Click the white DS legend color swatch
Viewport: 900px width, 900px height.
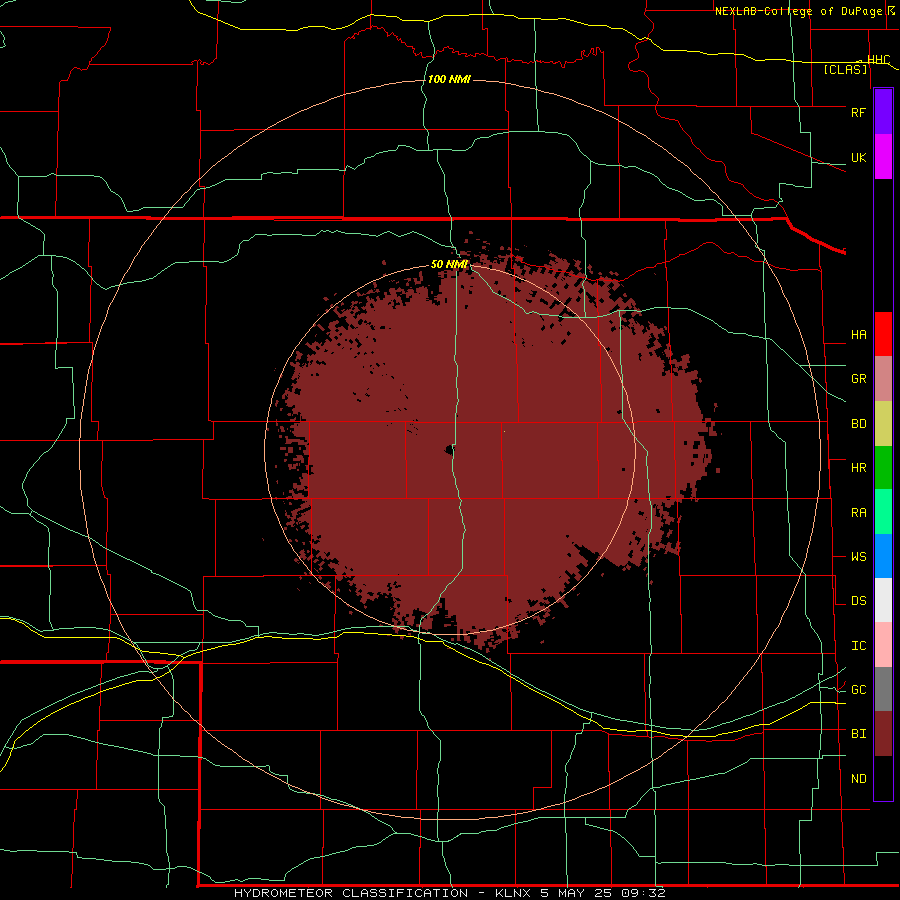(x=883, y=600)
